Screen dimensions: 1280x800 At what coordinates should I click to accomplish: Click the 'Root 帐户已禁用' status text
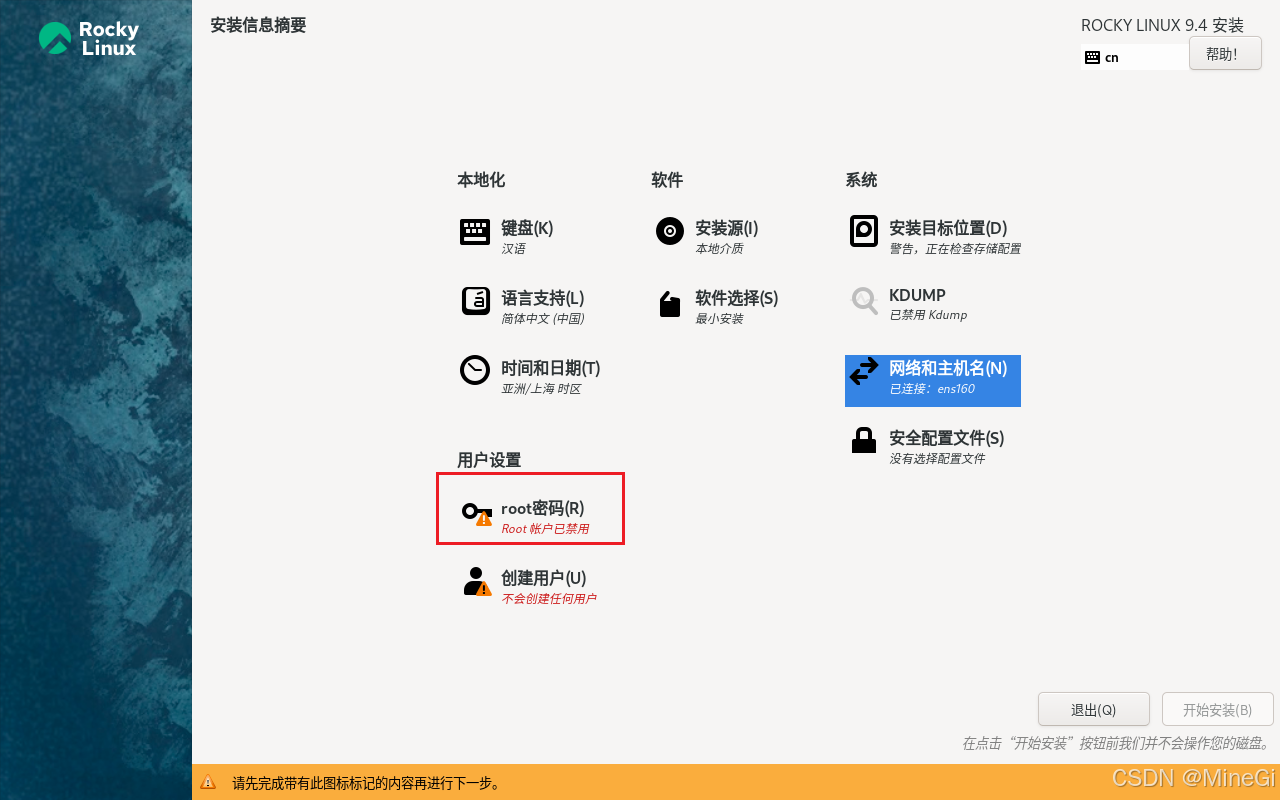[x=546, y=529]
